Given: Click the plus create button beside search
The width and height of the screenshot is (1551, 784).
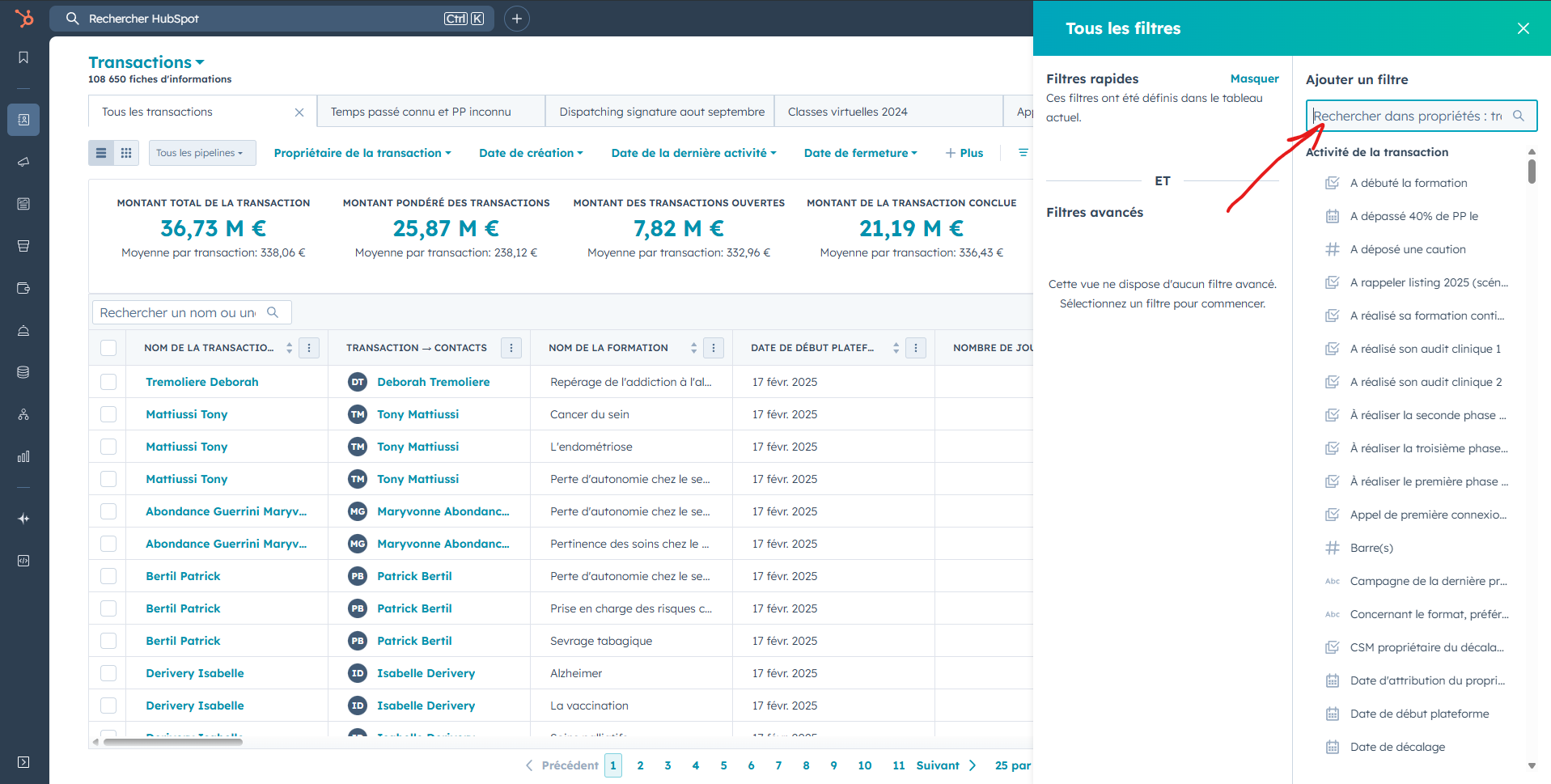Looking at the screenshot, I should [x=517, y=19].
